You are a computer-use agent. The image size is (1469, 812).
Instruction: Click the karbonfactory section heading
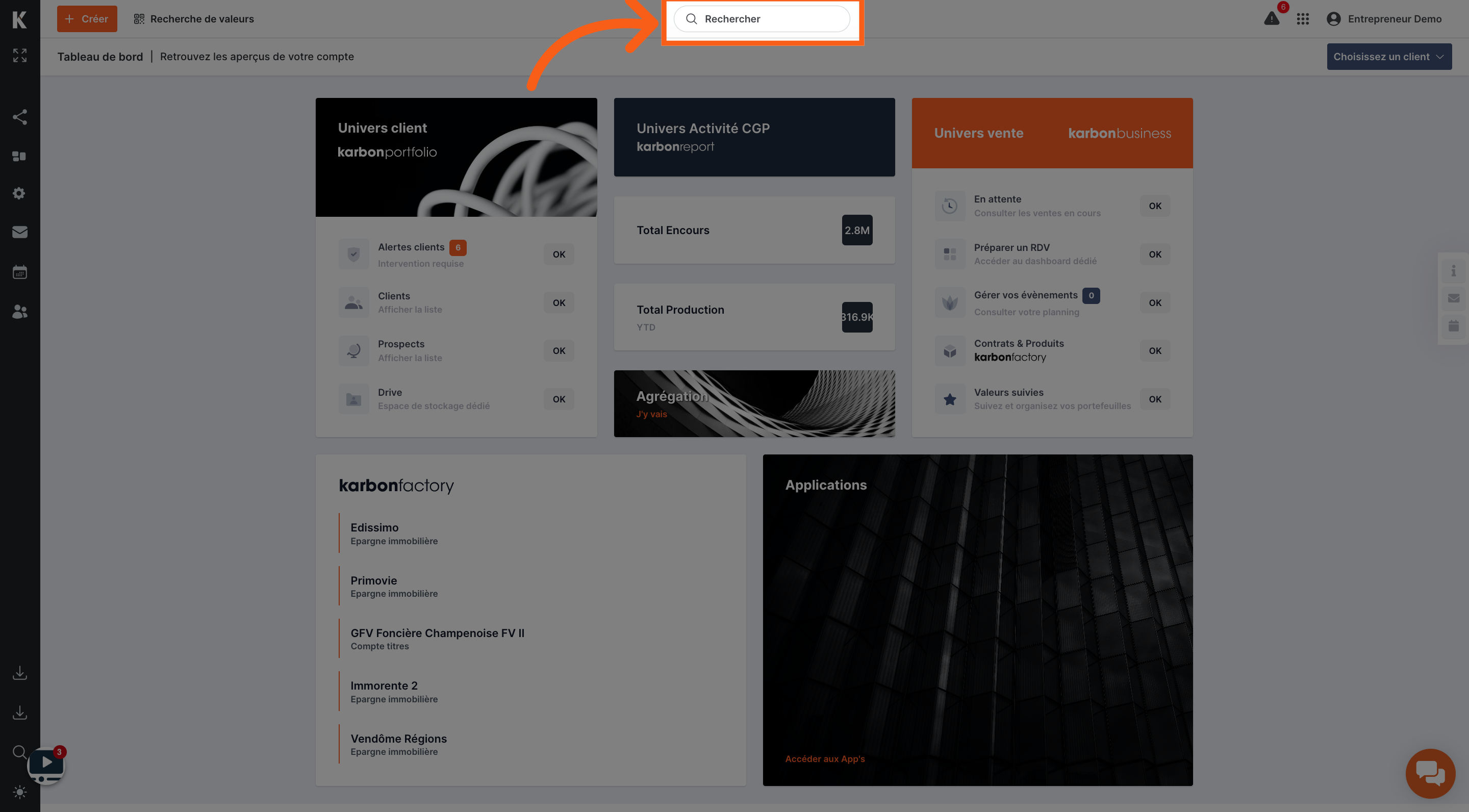396,485
